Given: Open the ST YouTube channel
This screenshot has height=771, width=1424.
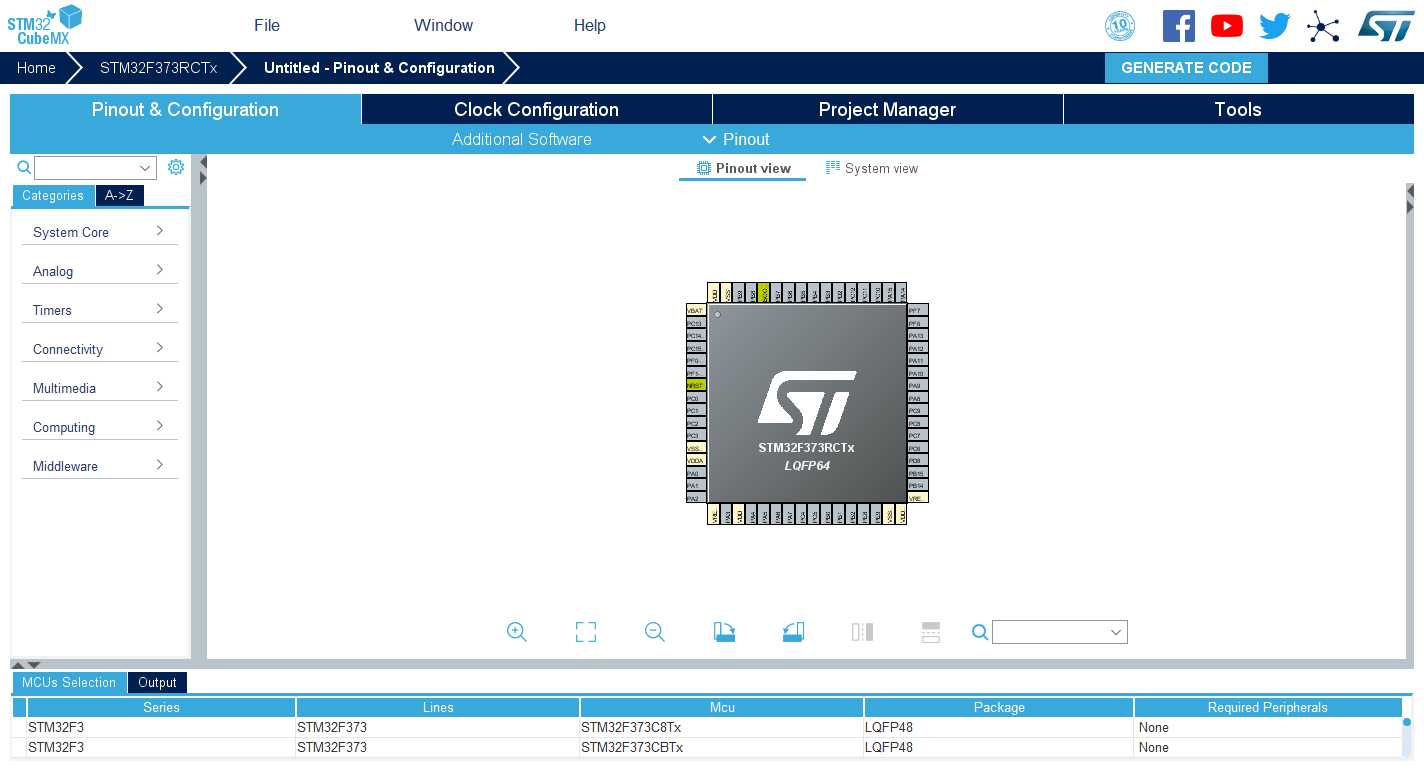Looking at the screenshot, I should (x=1227, y=26).
